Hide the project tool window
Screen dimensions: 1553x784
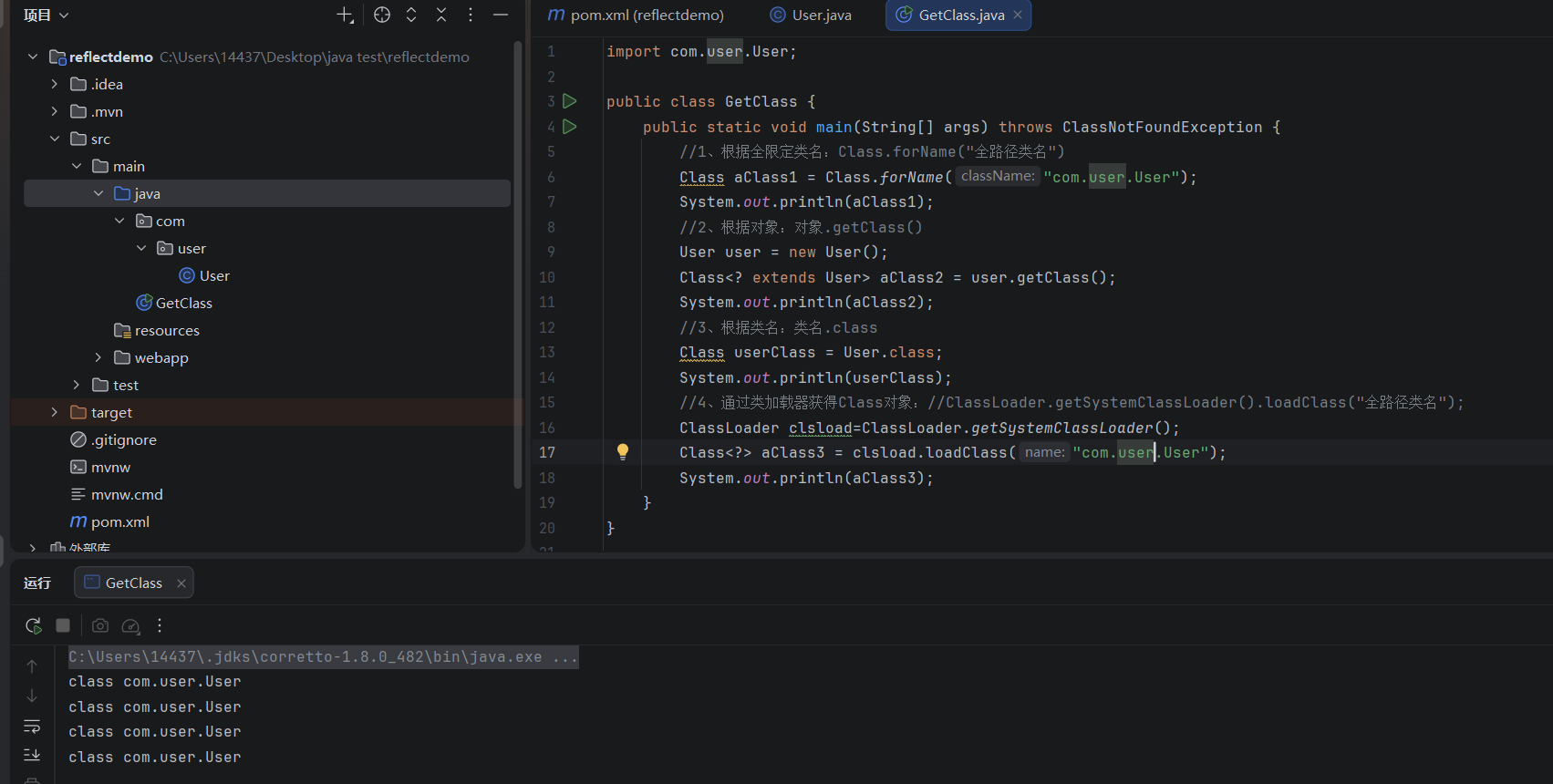(x=501, y=15)
